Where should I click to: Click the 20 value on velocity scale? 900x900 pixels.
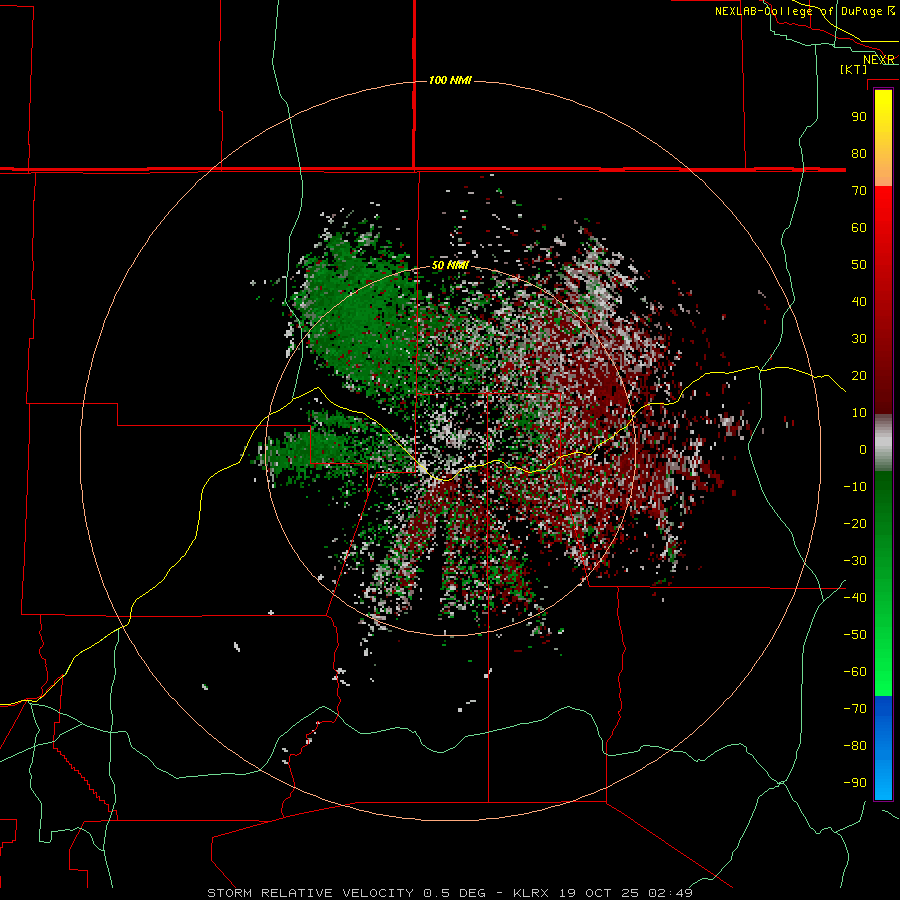(859, 375)
